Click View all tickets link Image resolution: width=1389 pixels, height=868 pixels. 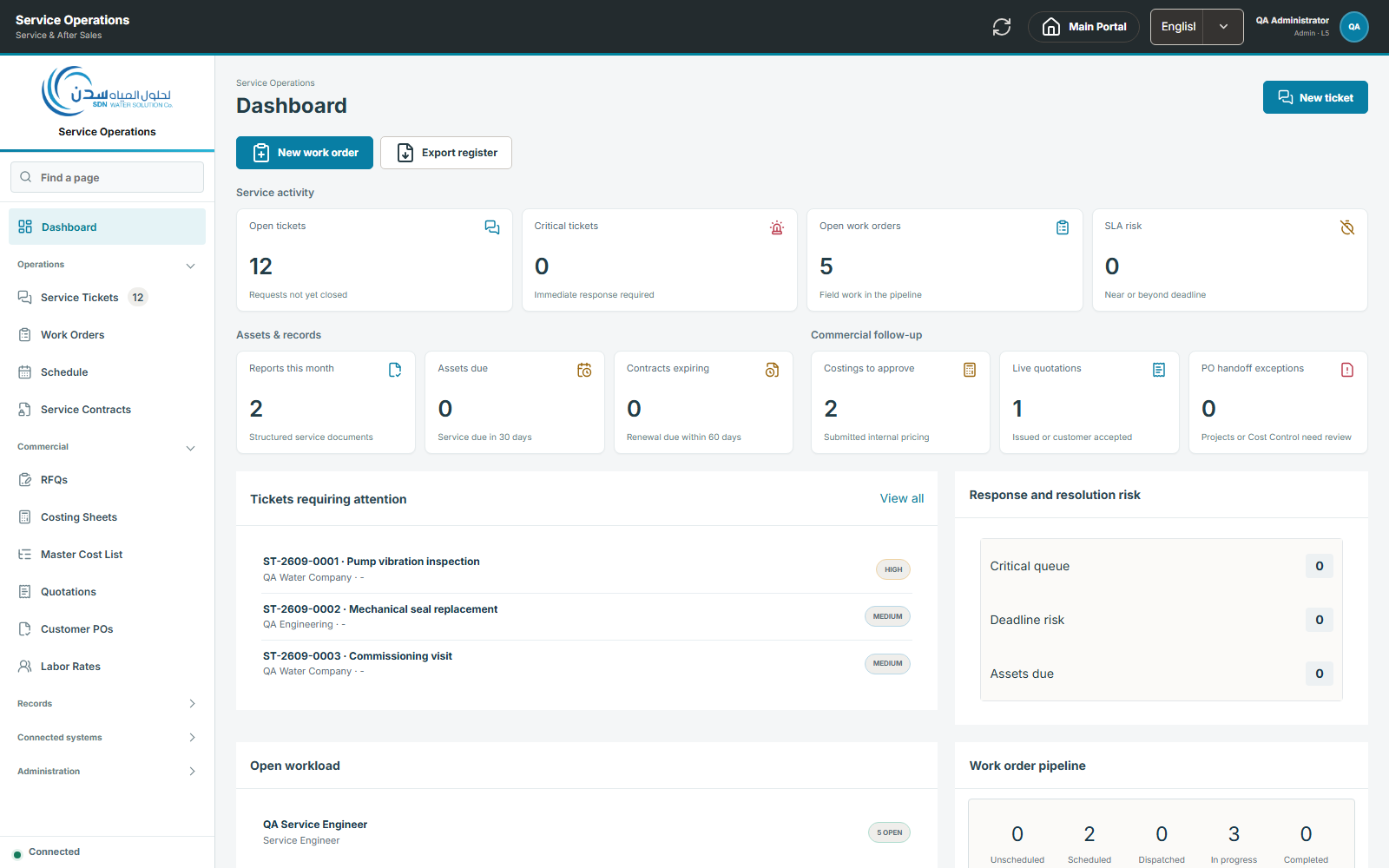click(902, 498)
